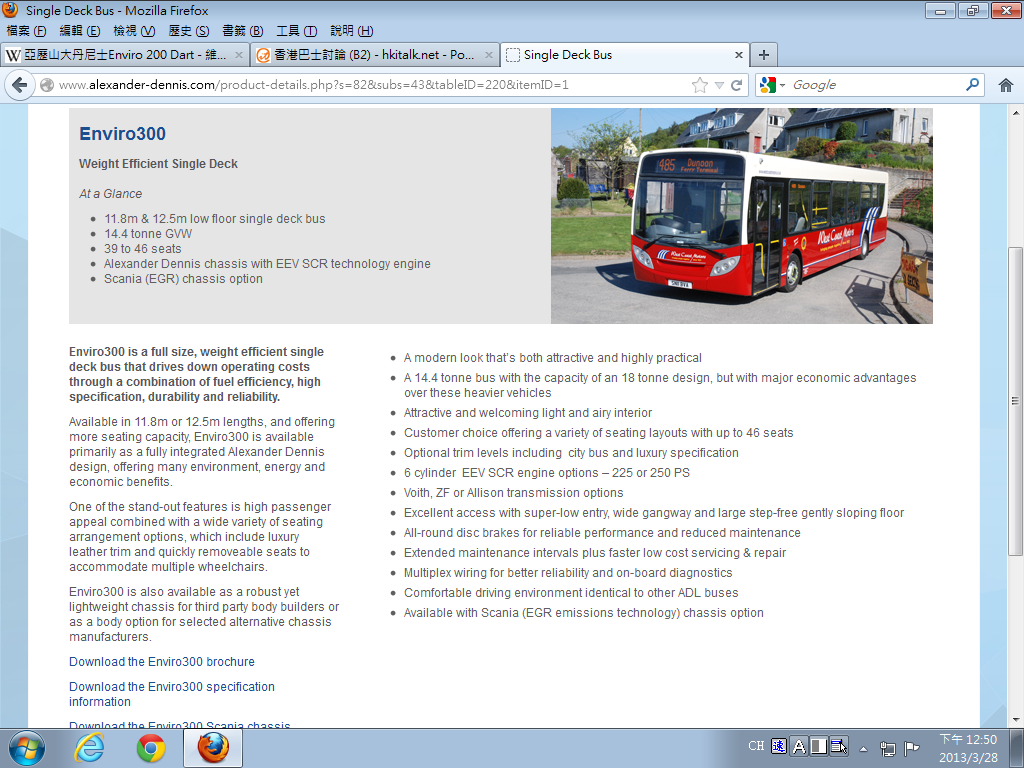1024x768 pixels.
Task: Open history dropdown arrow in URL bar
Action: coord(719,86)
